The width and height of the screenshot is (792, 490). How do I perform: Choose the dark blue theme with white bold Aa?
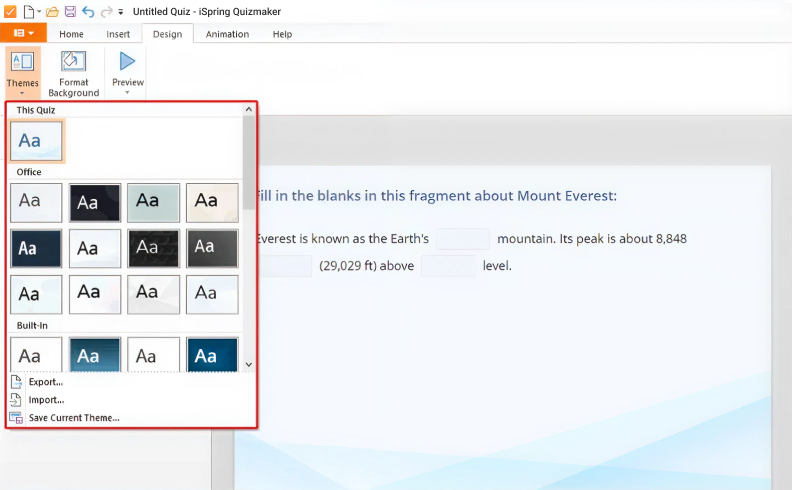(36, 249)
